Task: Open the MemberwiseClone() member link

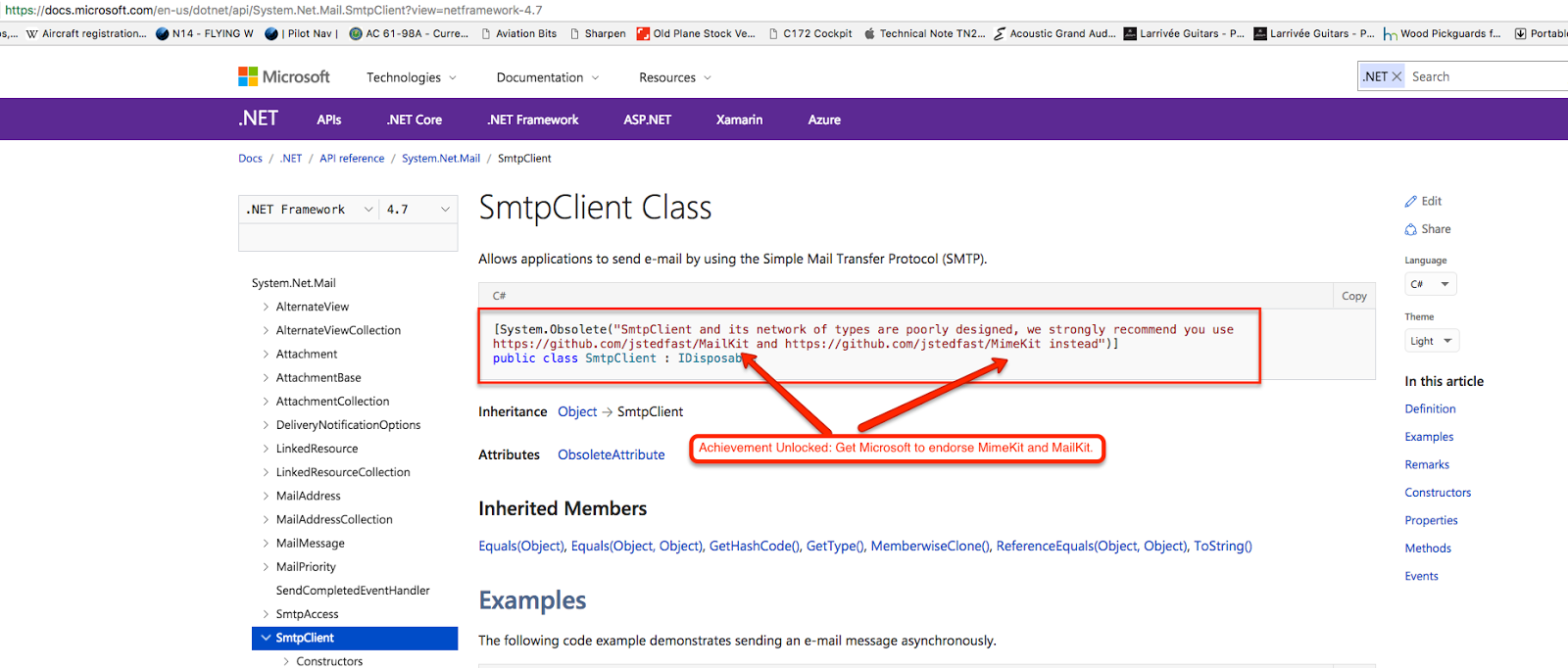Action: pos(930,546)
